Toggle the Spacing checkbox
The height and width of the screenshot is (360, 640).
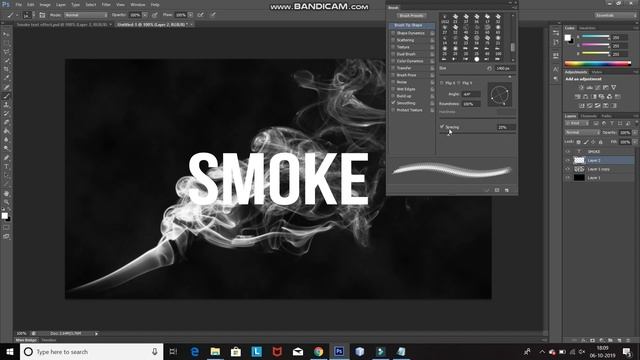tap(442, 127)
